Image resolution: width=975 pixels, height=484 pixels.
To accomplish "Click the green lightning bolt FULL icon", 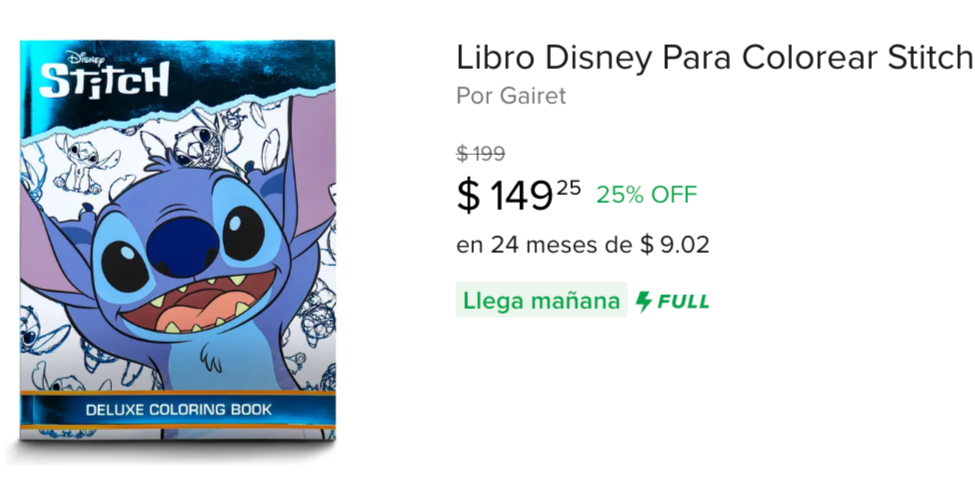I will coord(644,302).
